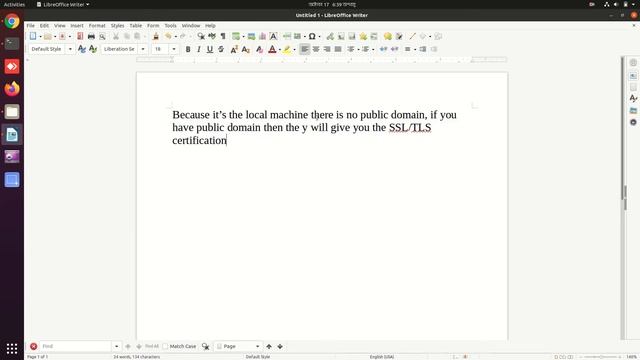Expand the highlighting color dropdown arrow
The width and height of the screenshot is (640, 360).
pos(295,49)
